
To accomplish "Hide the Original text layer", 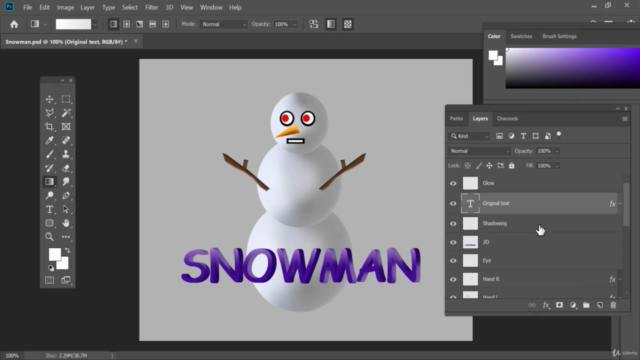I will coord(453,203).
